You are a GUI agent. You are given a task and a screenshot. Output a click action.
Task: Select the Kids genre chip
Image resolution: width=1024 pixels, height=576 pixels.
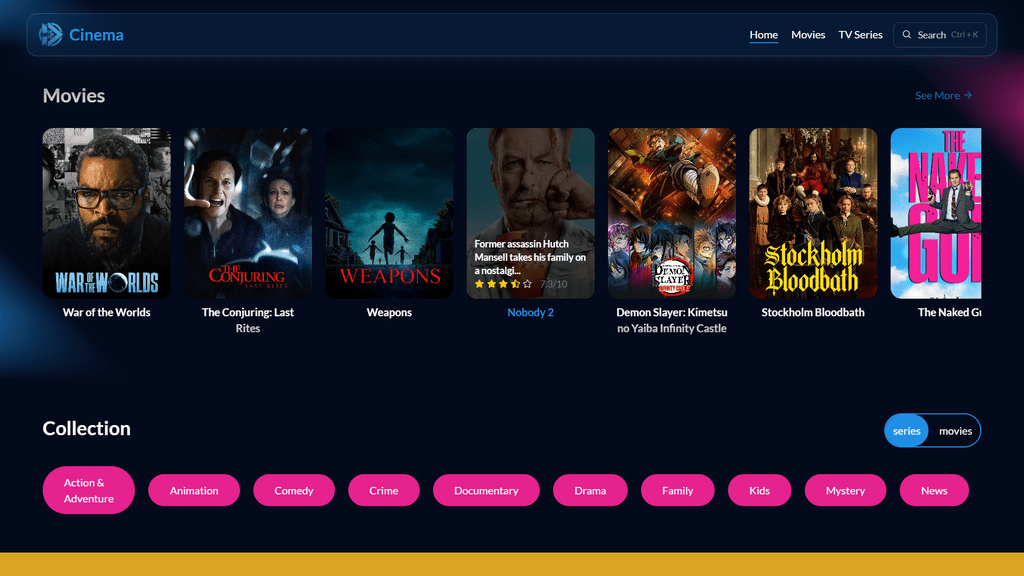click(x=760, y=490)
